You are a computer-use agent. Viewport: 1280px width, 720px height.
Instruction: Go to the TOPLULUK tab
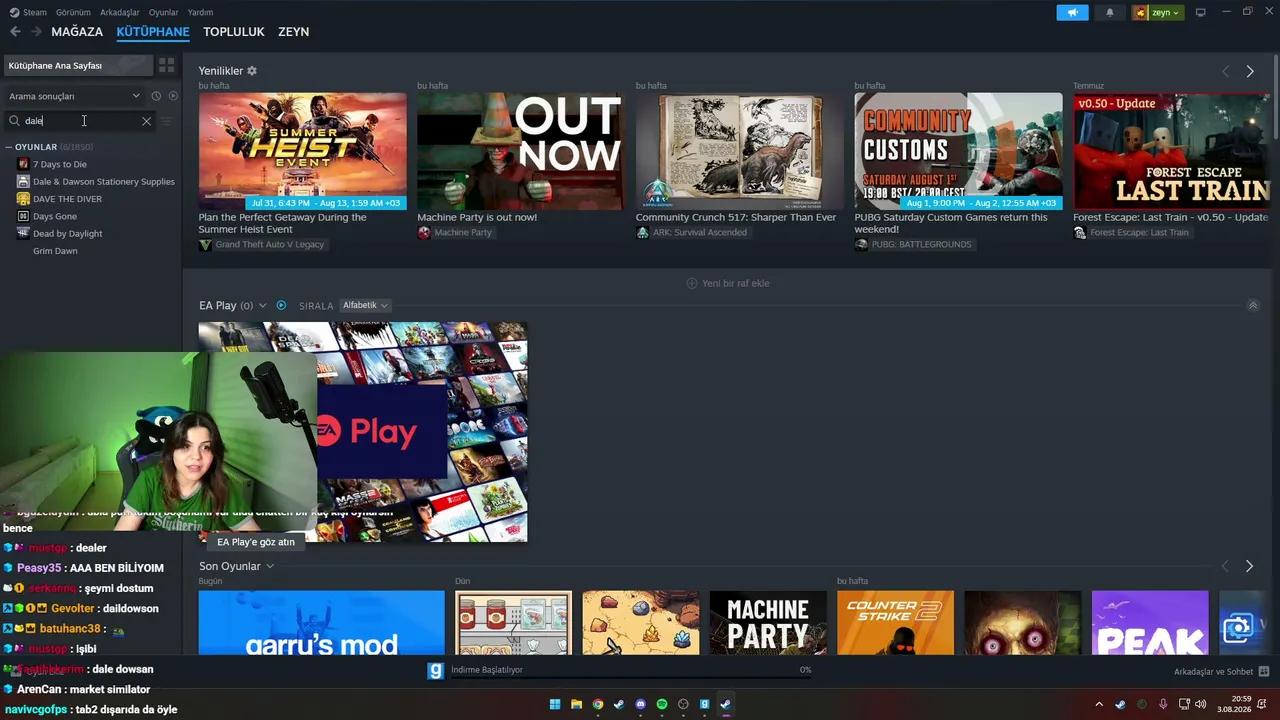click(x=234, y=32)
